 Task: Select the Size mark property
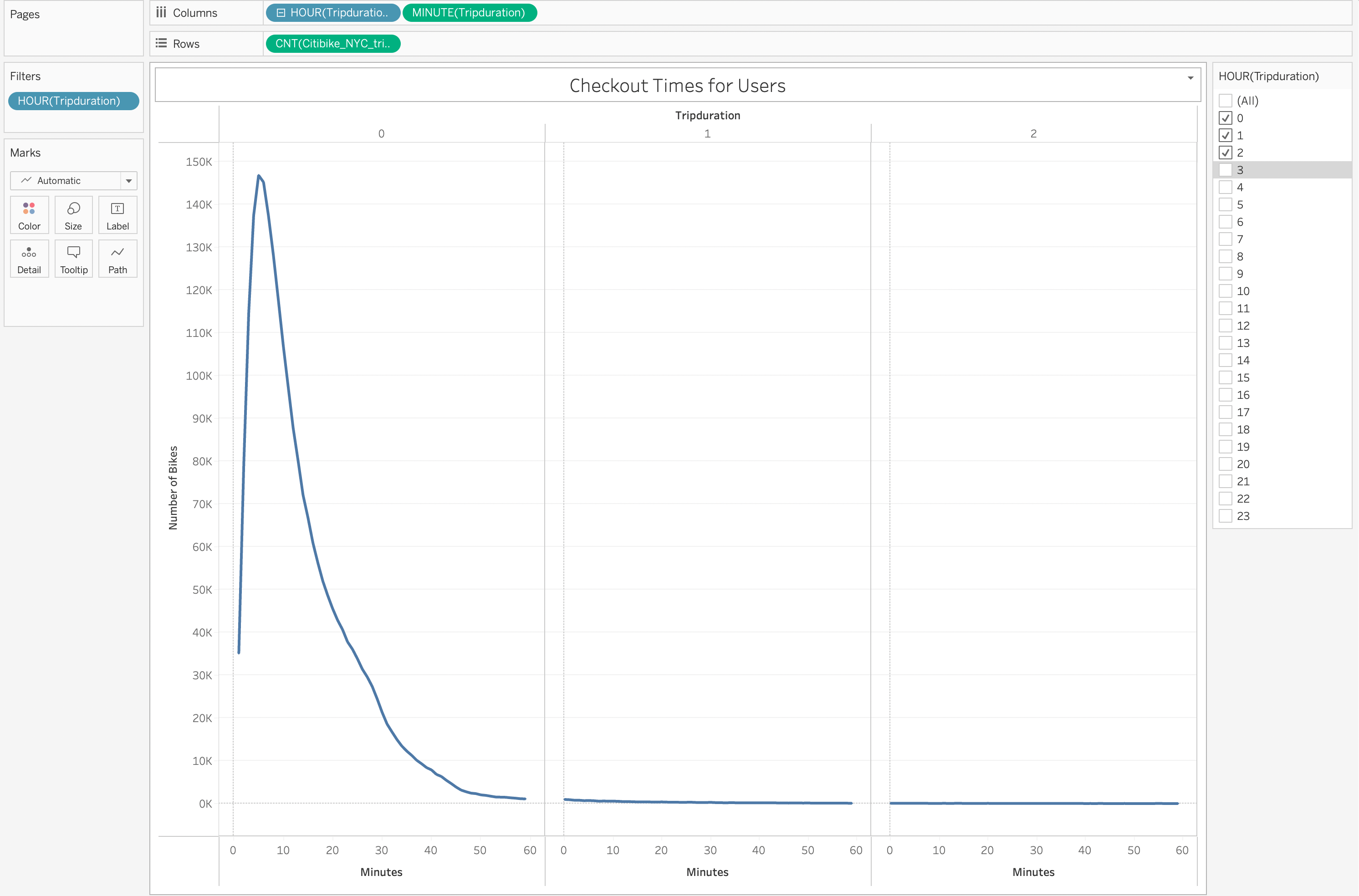73,214
